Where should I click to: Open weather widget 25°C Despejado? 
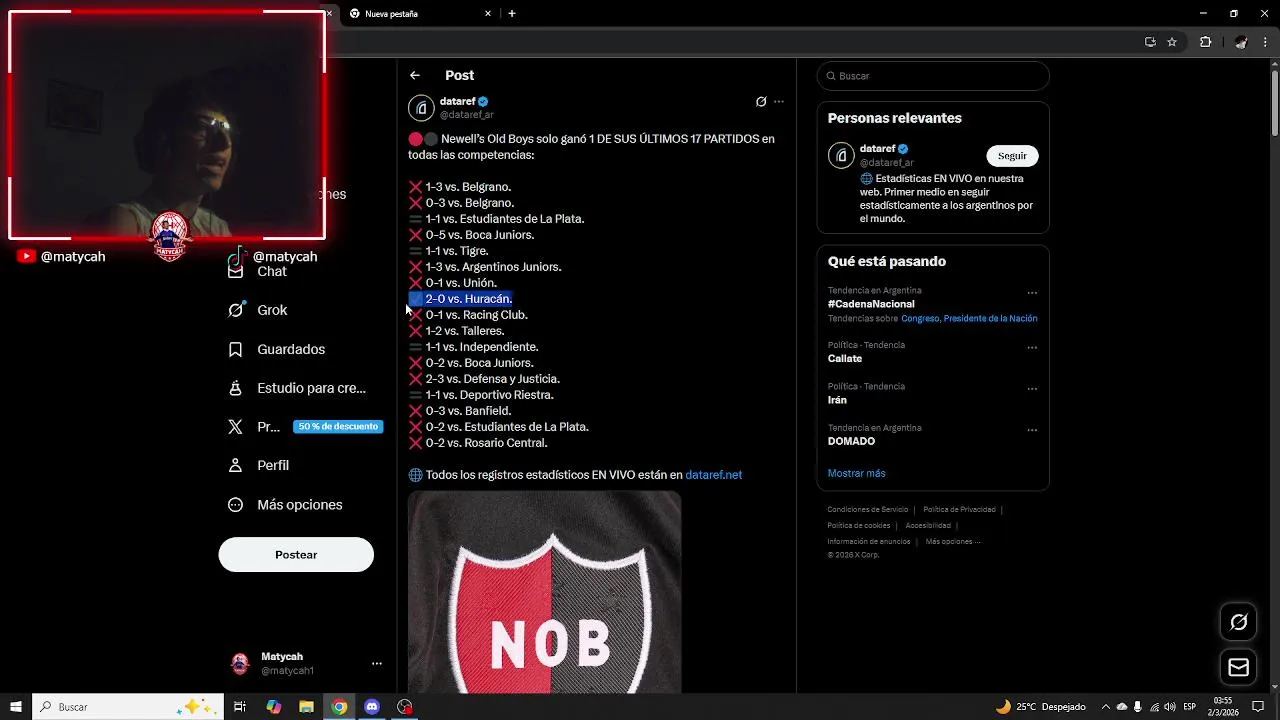[1040, 707]
